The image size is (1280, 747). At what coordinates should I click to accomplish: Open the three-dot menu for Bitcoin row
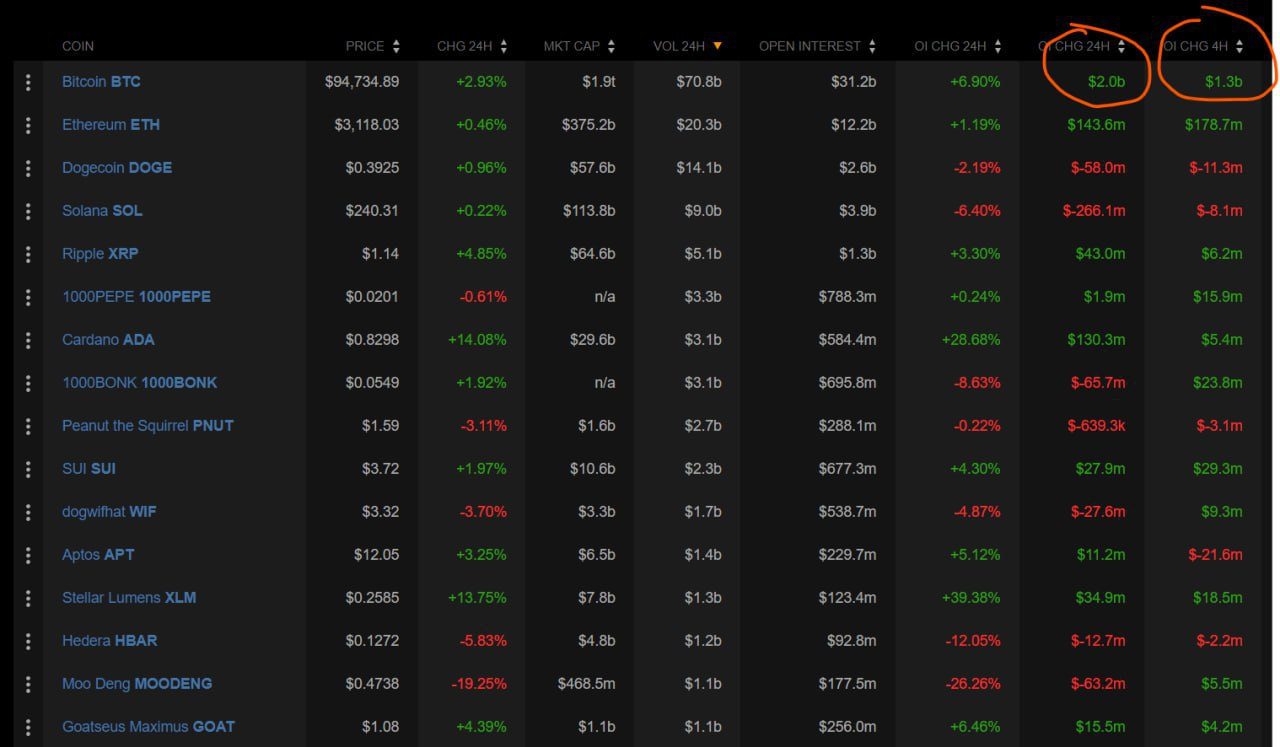point(28,82)
